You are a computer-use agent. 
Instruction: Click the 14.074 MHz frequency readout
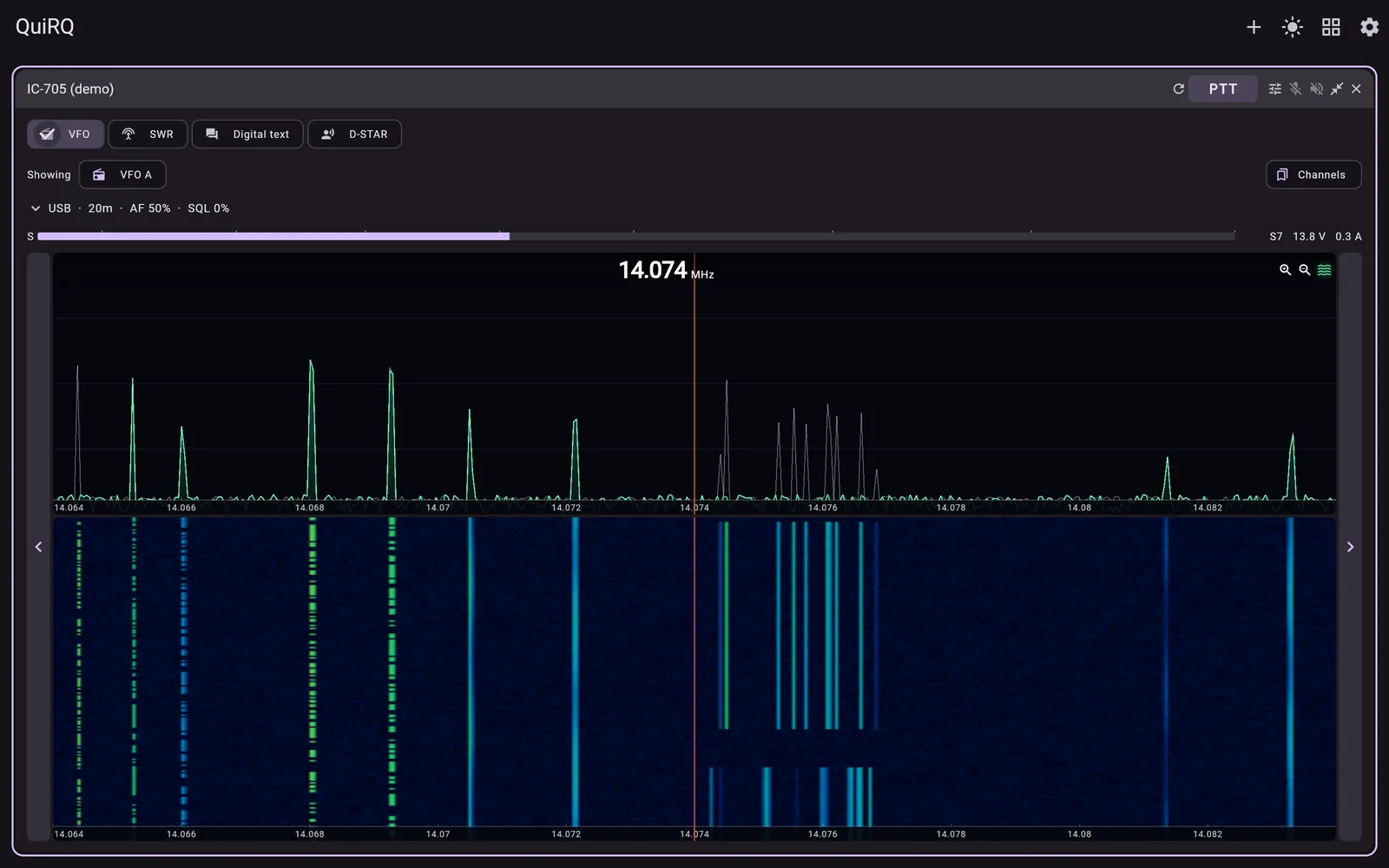pyautogui.click(x=666, y=271)
